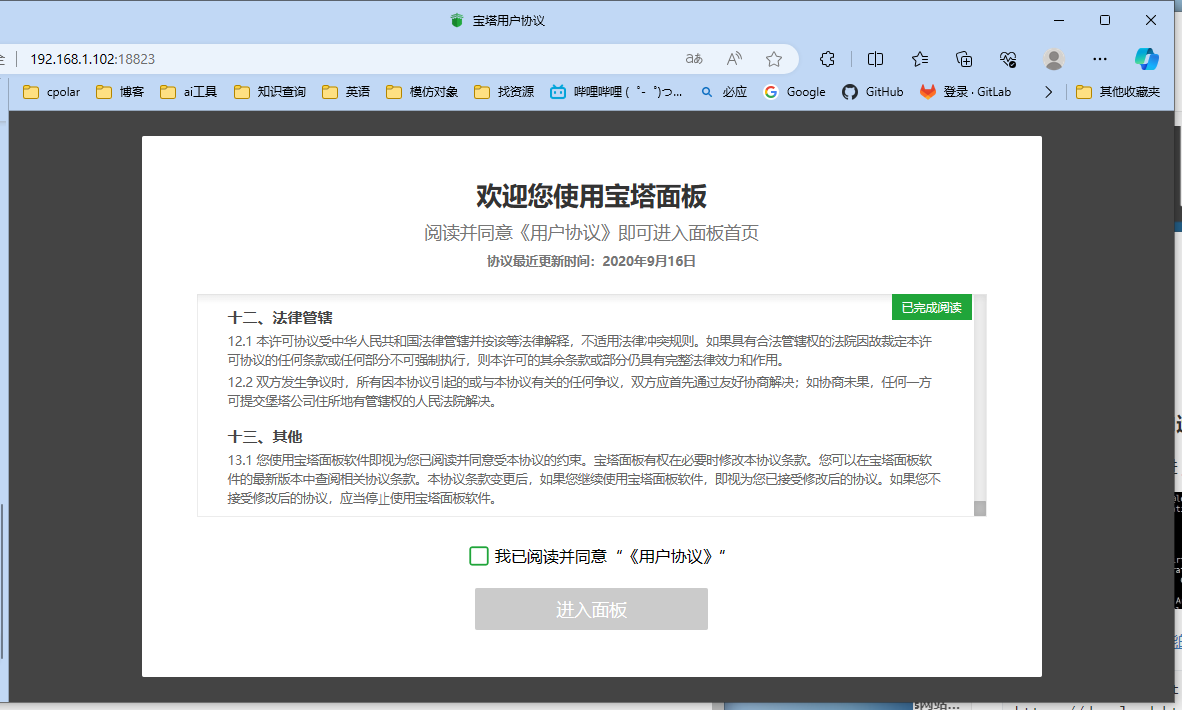Open the 找资源 bookmarks folder
The width and height of the screenshot is (1182, 710).
(504, 92)
